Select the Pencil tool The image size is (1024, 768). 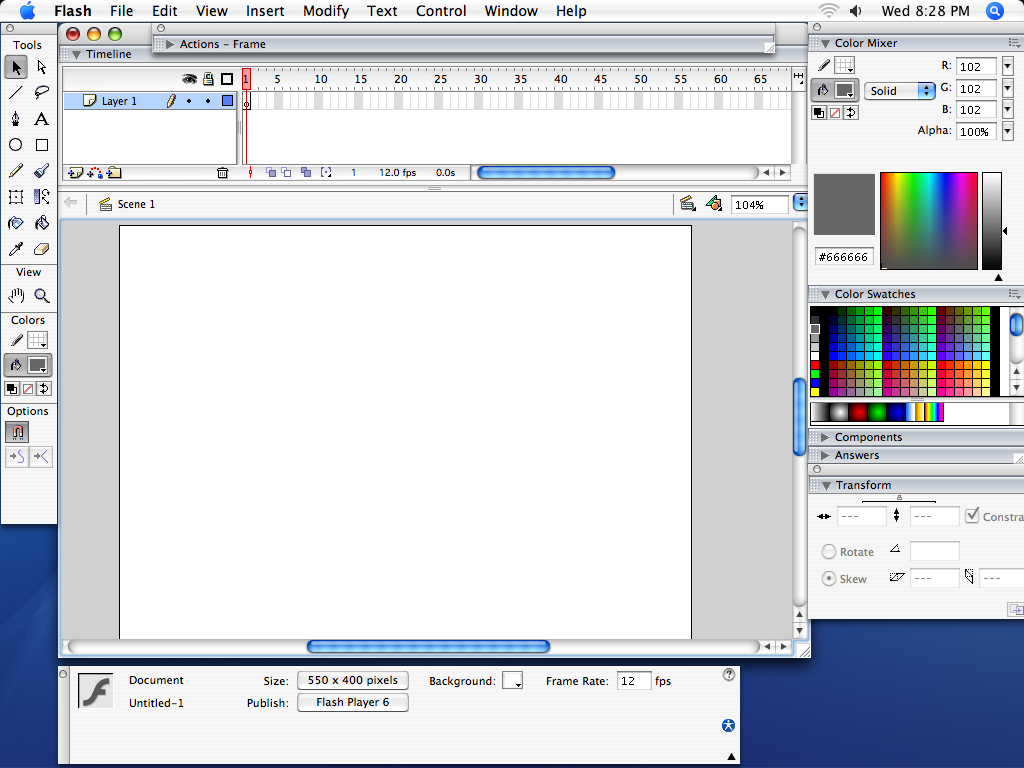tap(16, 171)
